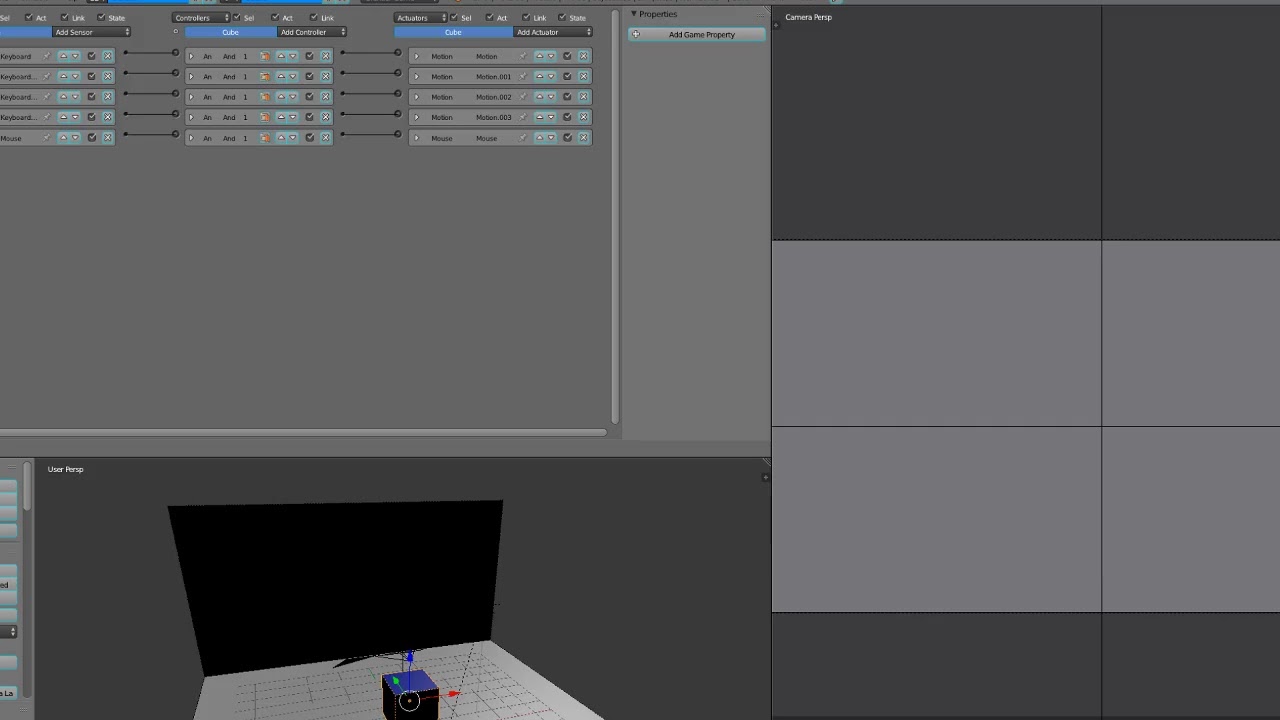Open the Actuators header menu
1280x720 pixels.
(x=420, y=17)
